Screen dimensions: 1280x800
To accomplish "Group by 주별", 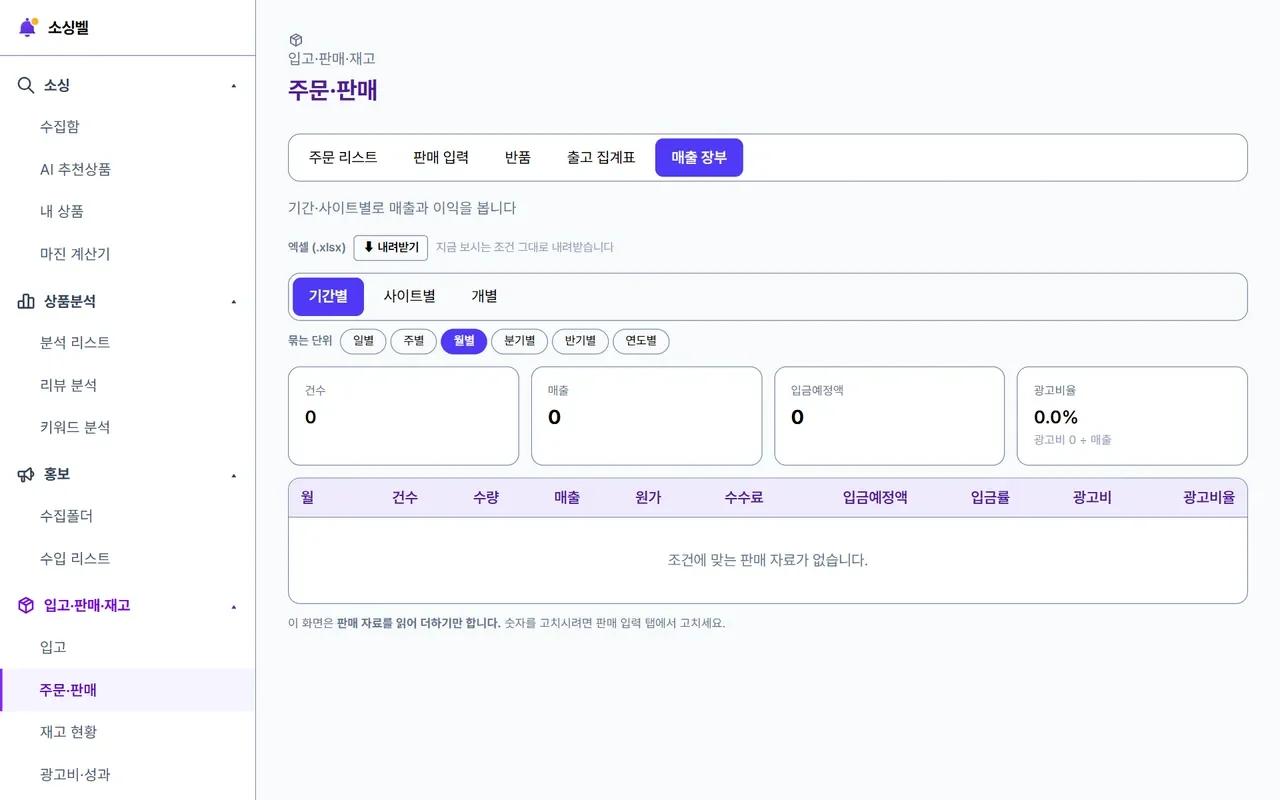I will point(414,341).
